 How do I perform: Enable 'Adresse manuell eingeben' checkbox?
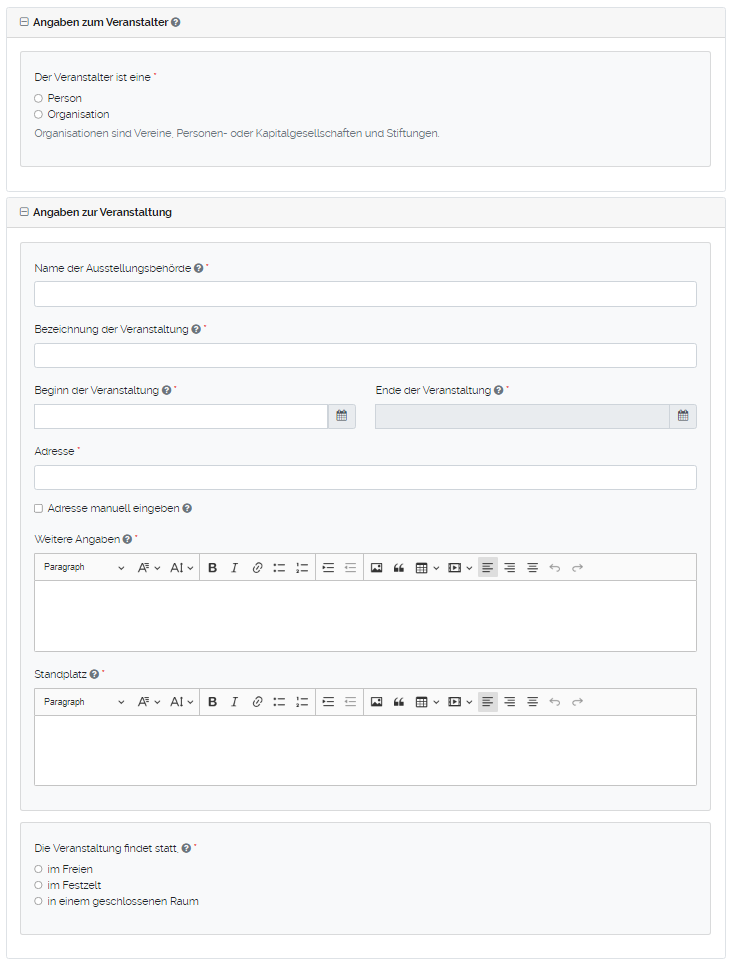pyautogui.click(x=38, y=508)
